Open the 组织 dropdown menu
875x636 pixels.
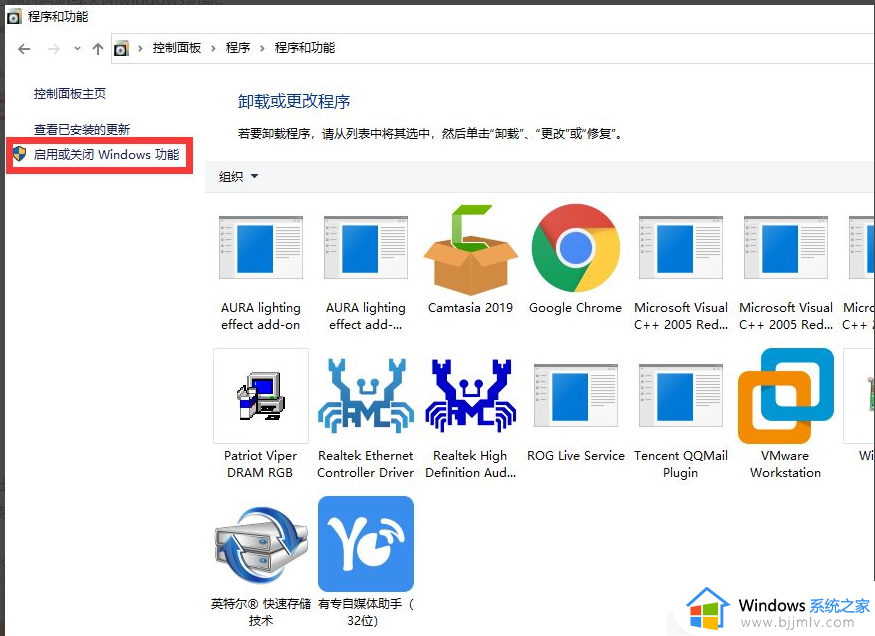tap(238, 176)
